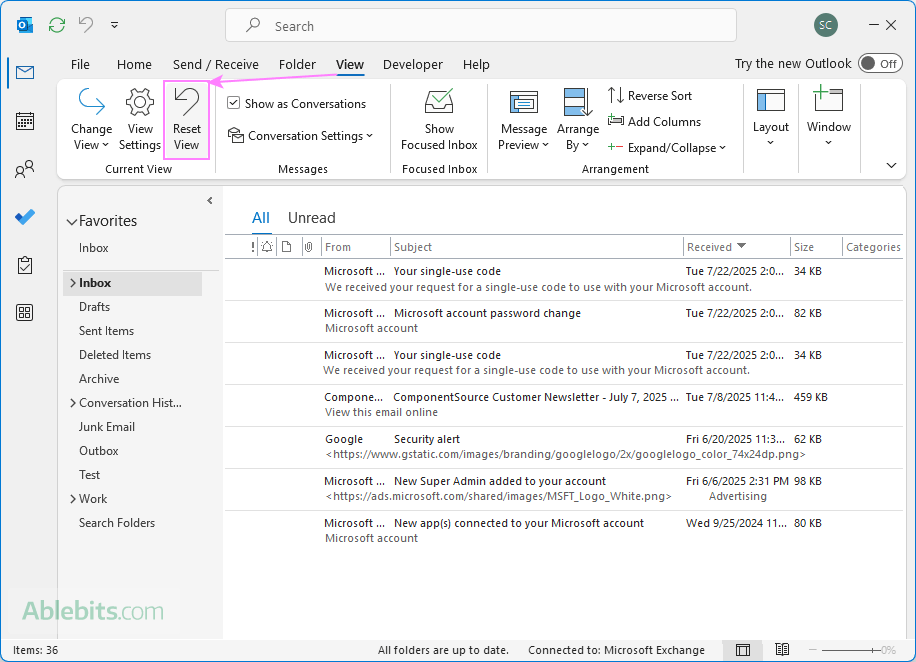916x662 pixels.
Task: Open the To Do checkmark icon in the sidebar
Action: tap(25, 217)
